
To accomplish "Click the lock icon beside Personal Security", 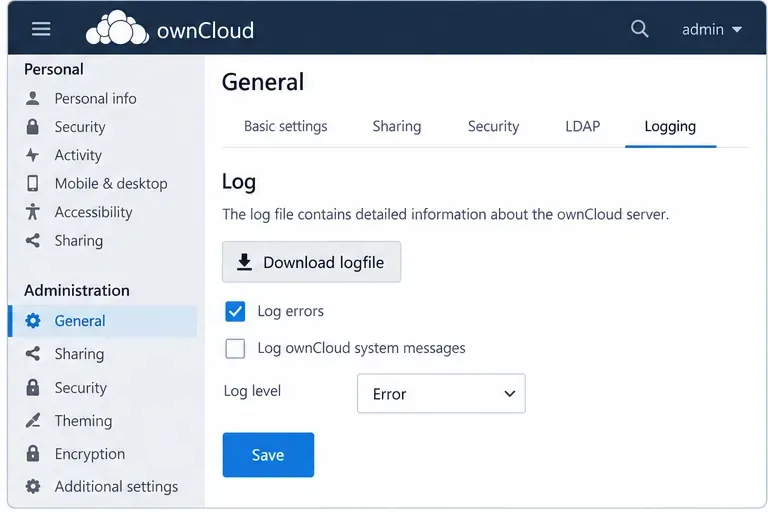I will [x=33, y=127].
